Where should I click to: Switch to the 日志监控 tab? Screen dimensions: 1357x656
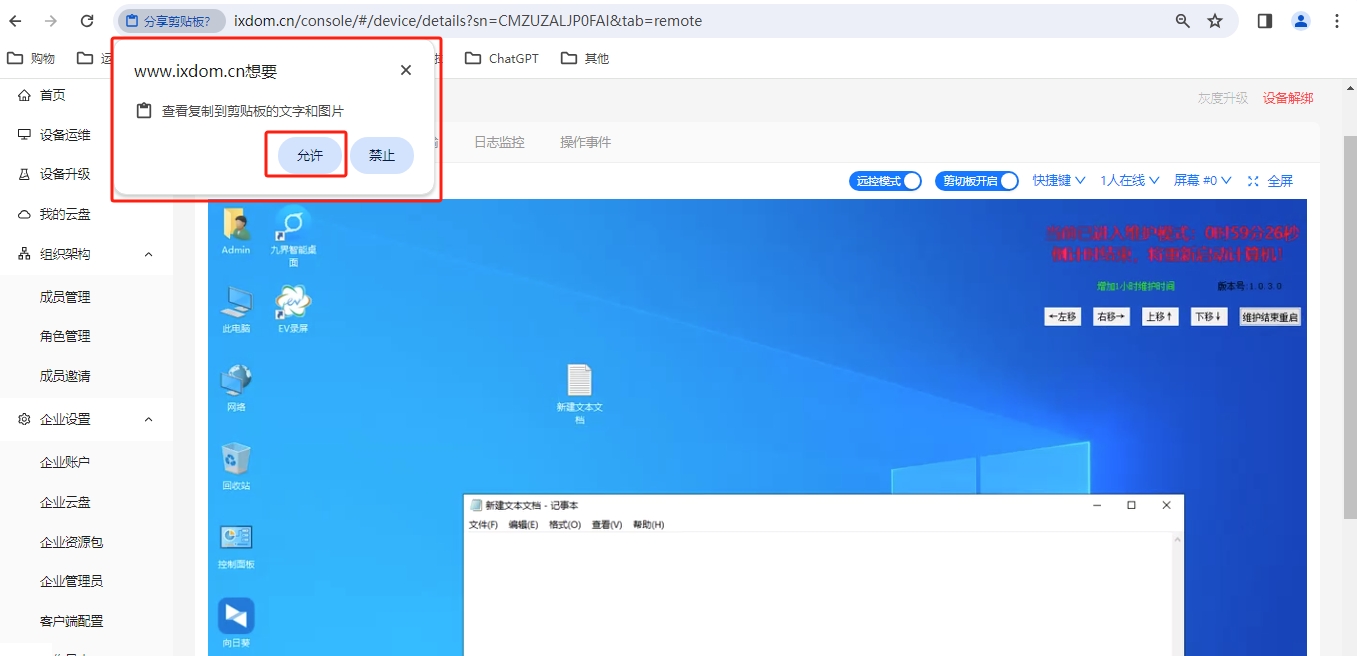[499, 142]
